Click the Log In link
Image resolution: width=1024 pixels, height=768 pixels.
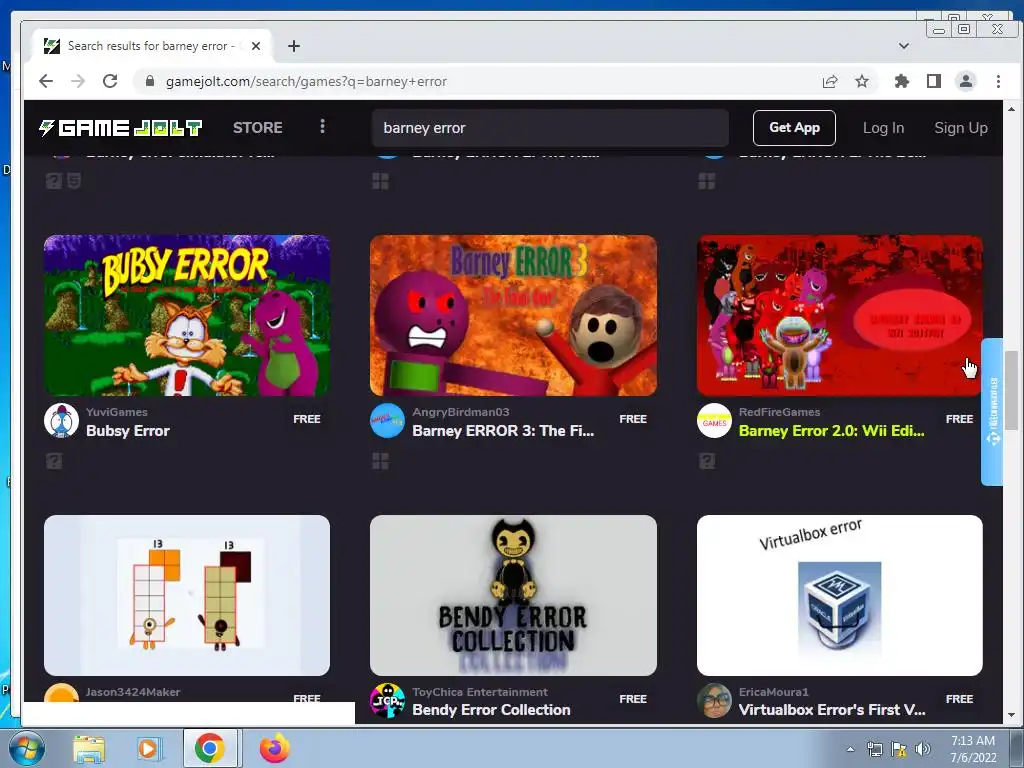click(x=883, y=127)
